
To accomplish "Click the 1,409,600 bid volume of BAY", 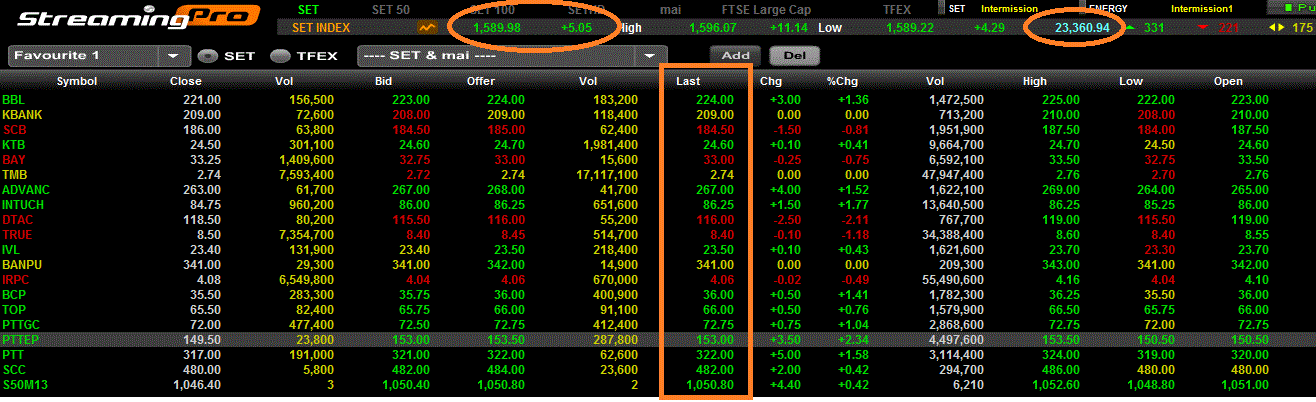I will (x=306, y=160).
